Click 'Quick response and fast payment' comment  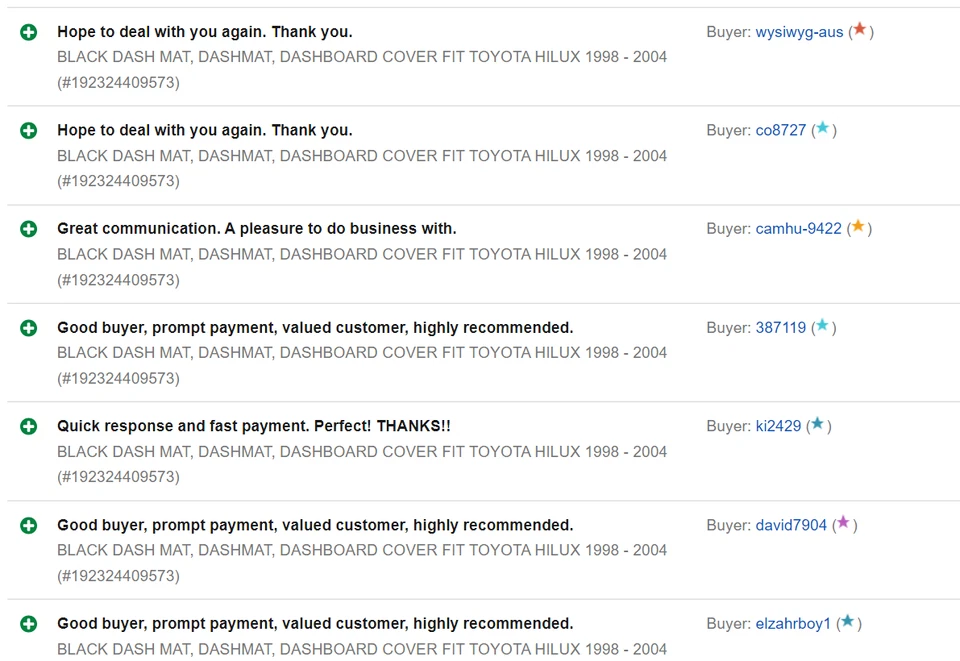pyautogui.click(x=253, y=426)
